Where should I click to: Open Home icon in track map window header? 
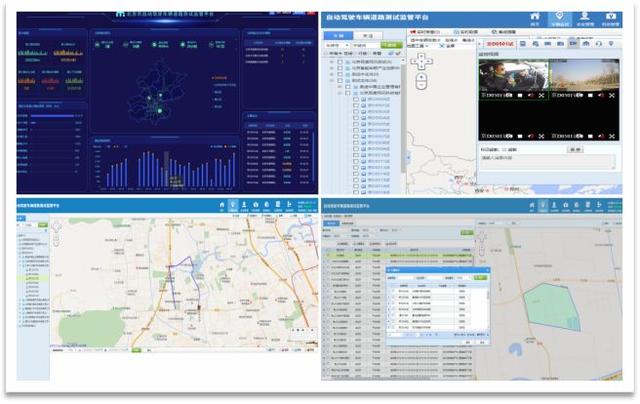coord(222,204)
